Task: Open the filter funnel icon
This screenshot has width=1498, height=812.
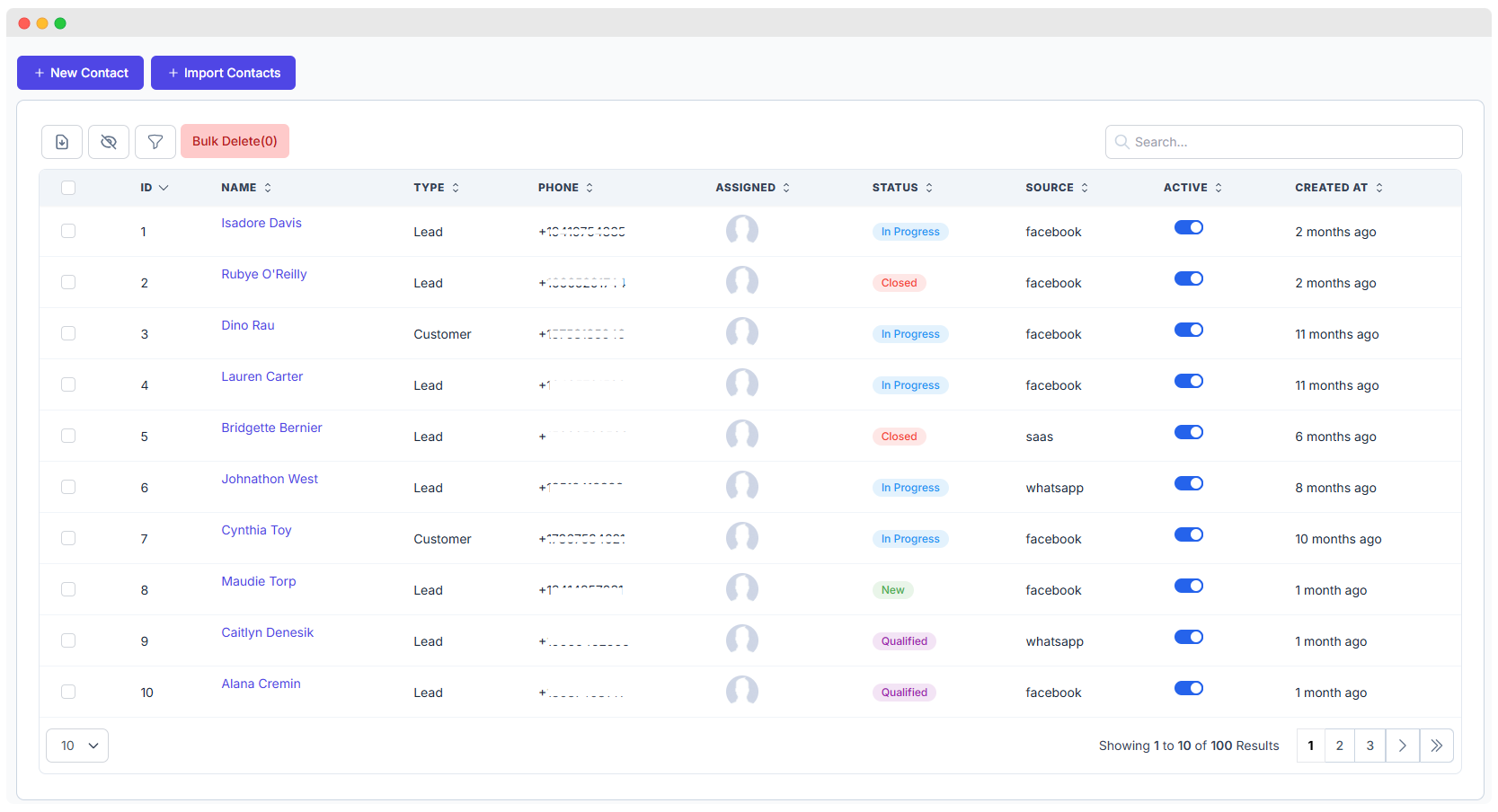Action: coord(155,141)
